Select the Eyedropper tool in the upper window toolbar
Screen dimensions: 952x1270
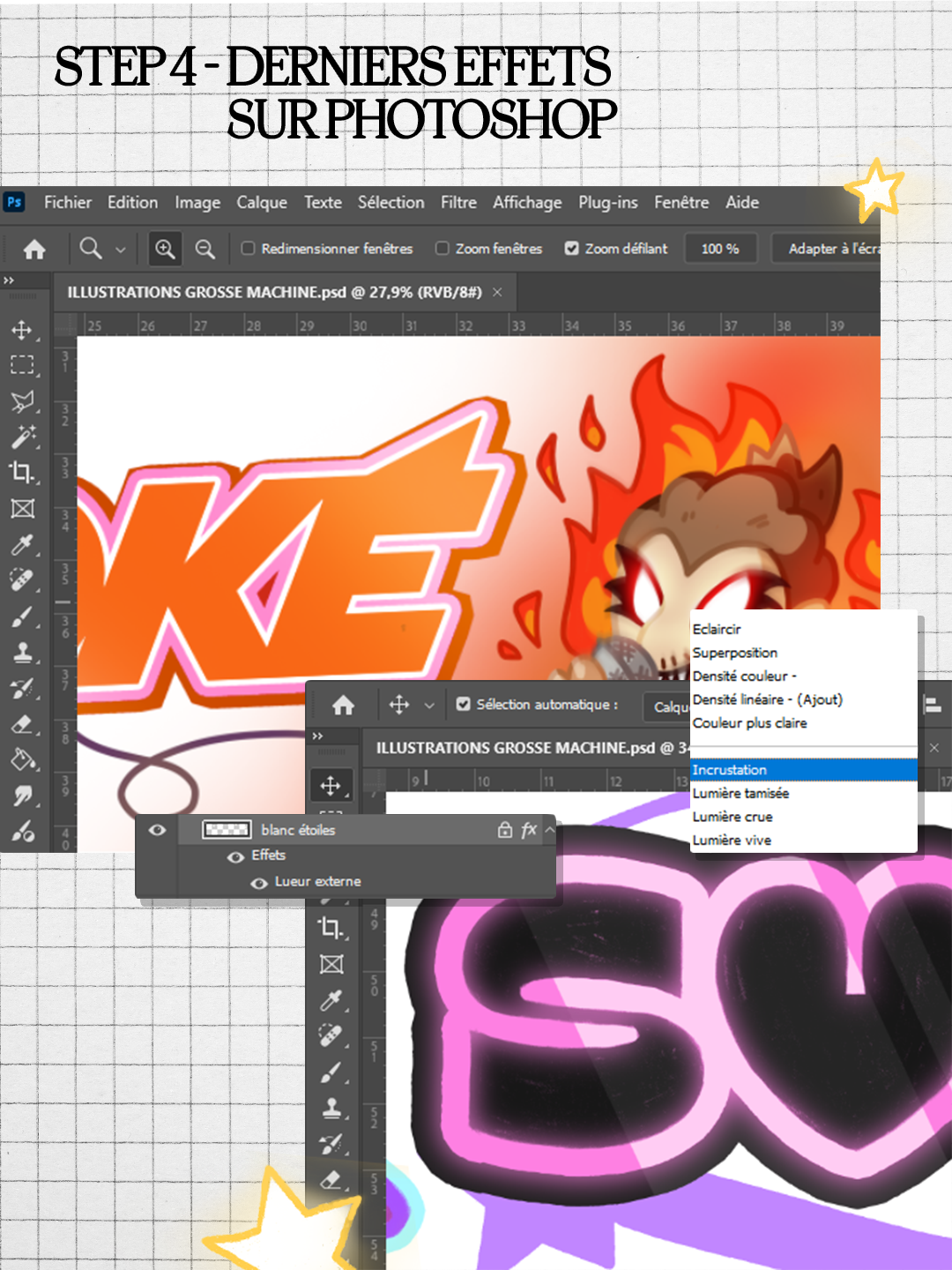click(x=22, y=545)
